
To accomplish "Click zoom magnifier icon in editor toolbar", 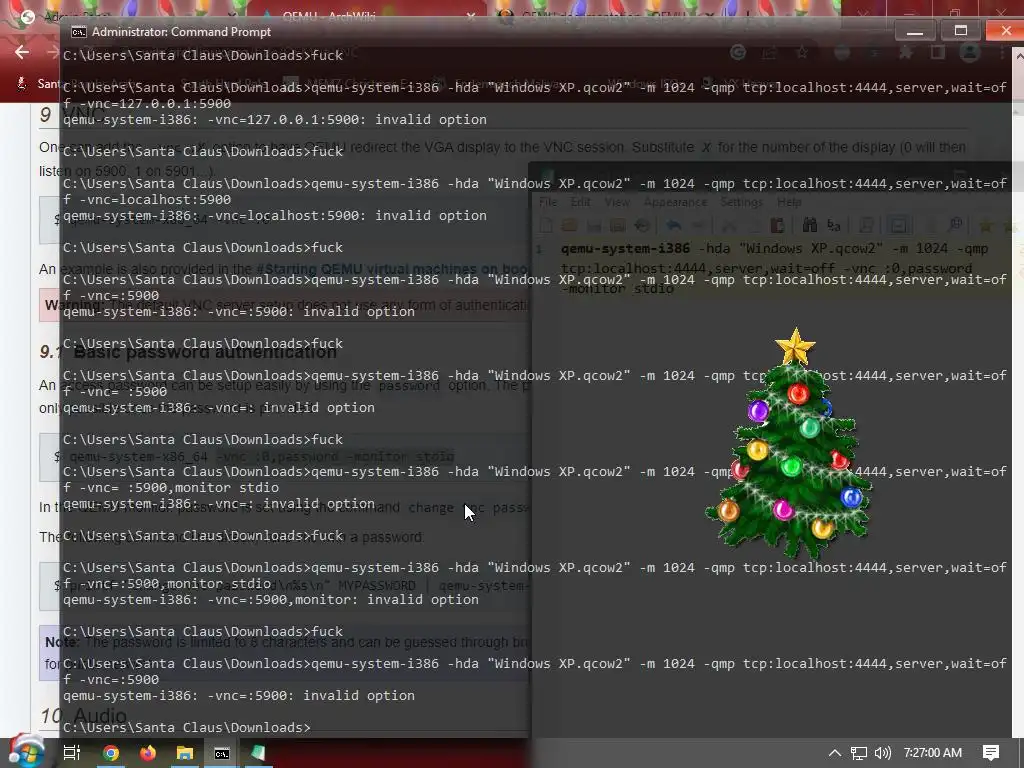I will 955,226.
